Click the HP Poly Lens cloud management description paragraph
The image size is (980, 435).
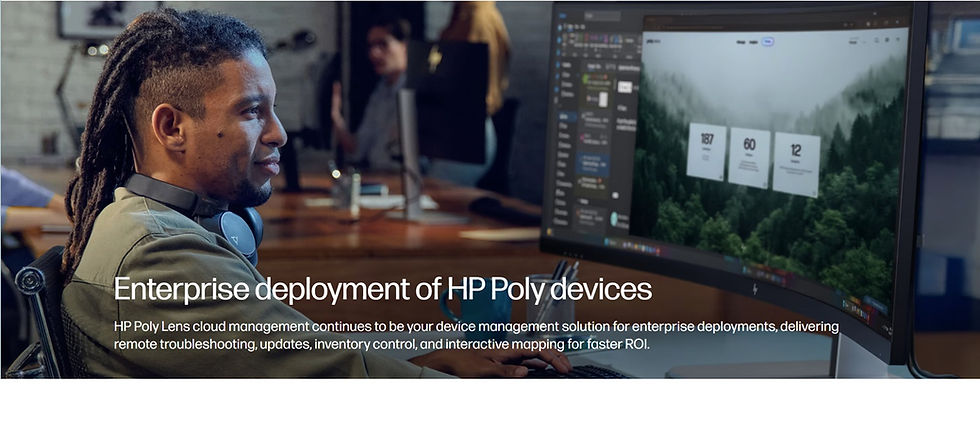point(476,335)
